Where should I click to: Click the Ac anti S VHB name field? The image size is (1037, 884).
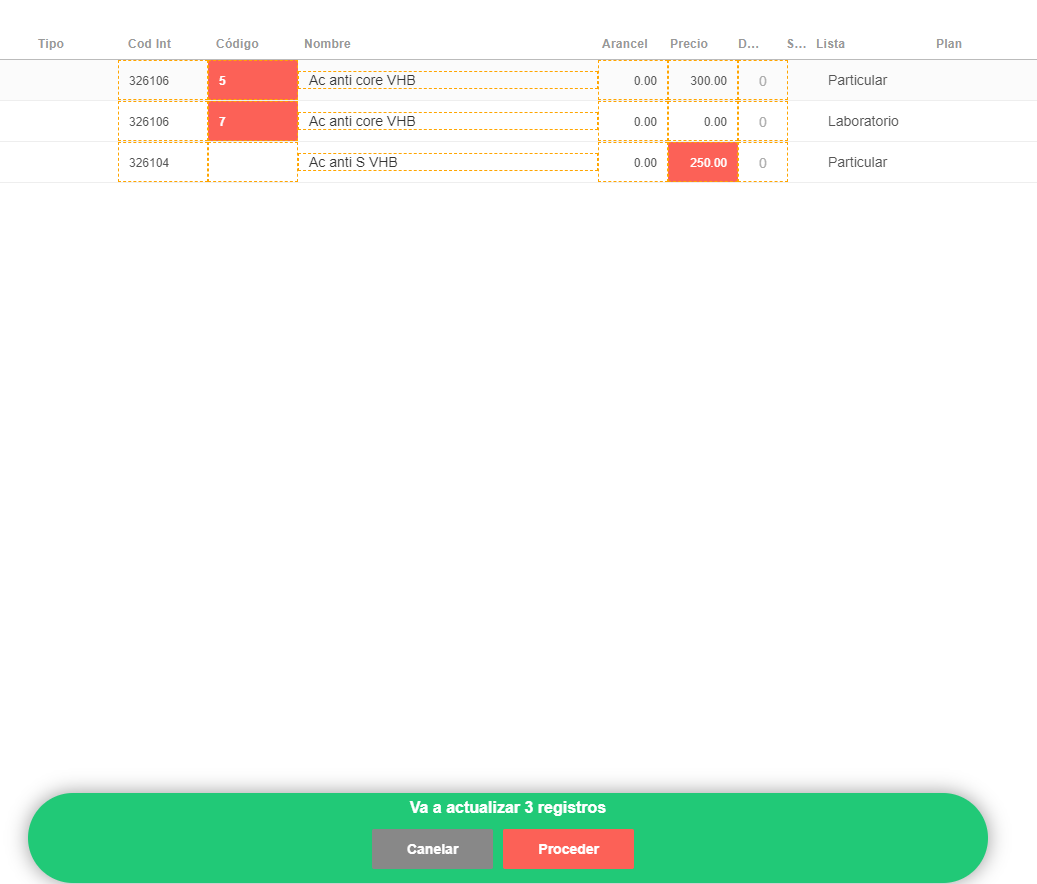pyautogui.click(x=447, y=162)
